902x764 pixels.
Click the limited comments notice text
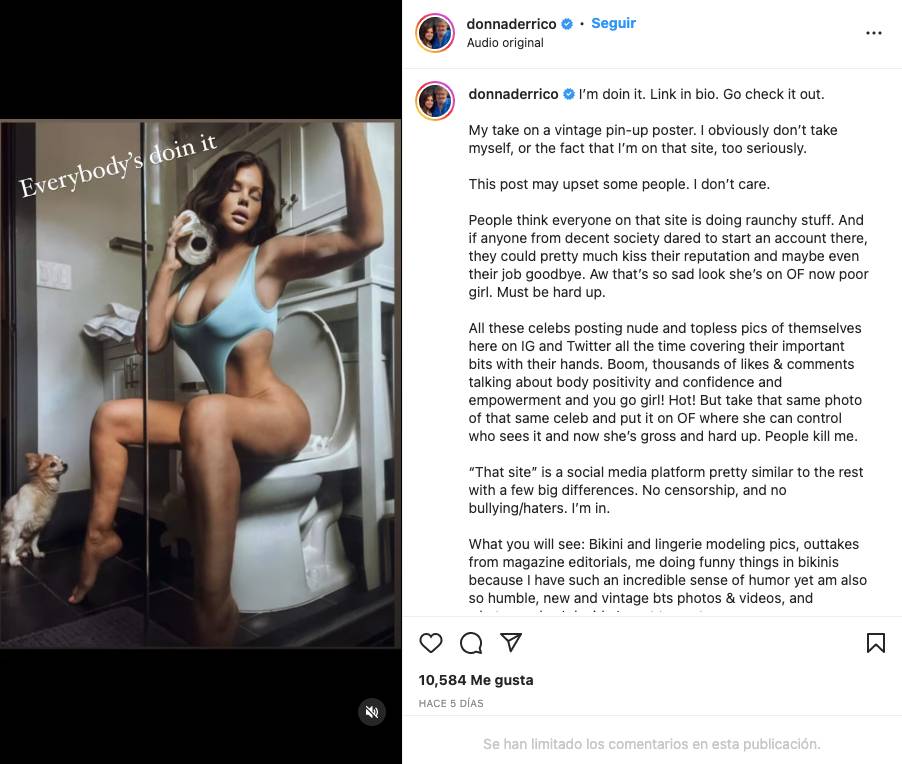pyautogui.click(x=651, y=744)
